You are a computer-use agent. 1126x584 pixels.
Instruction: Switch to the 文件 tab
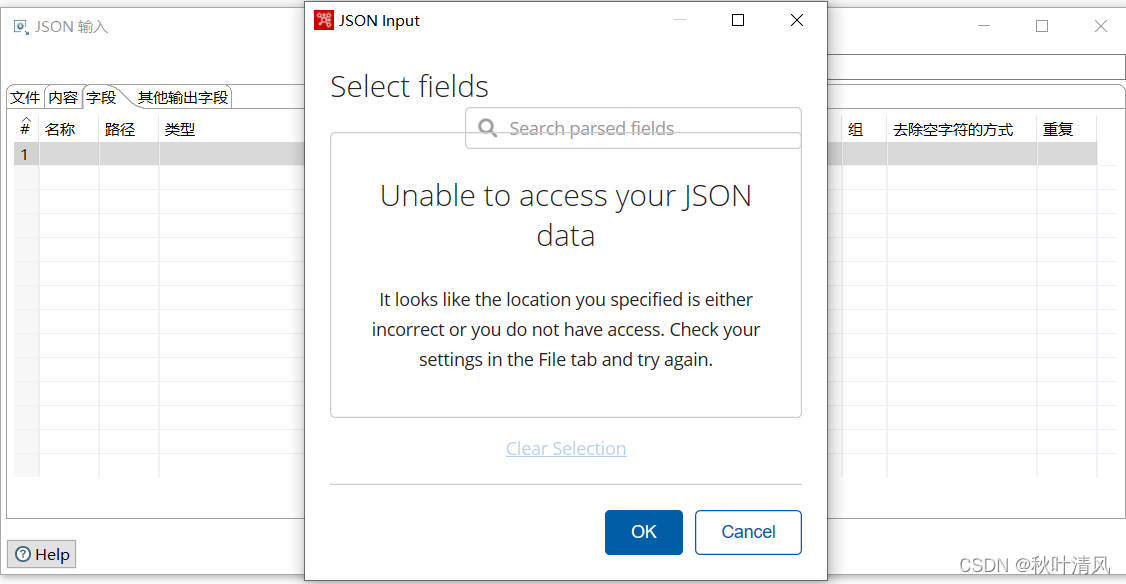coord(24,96)
